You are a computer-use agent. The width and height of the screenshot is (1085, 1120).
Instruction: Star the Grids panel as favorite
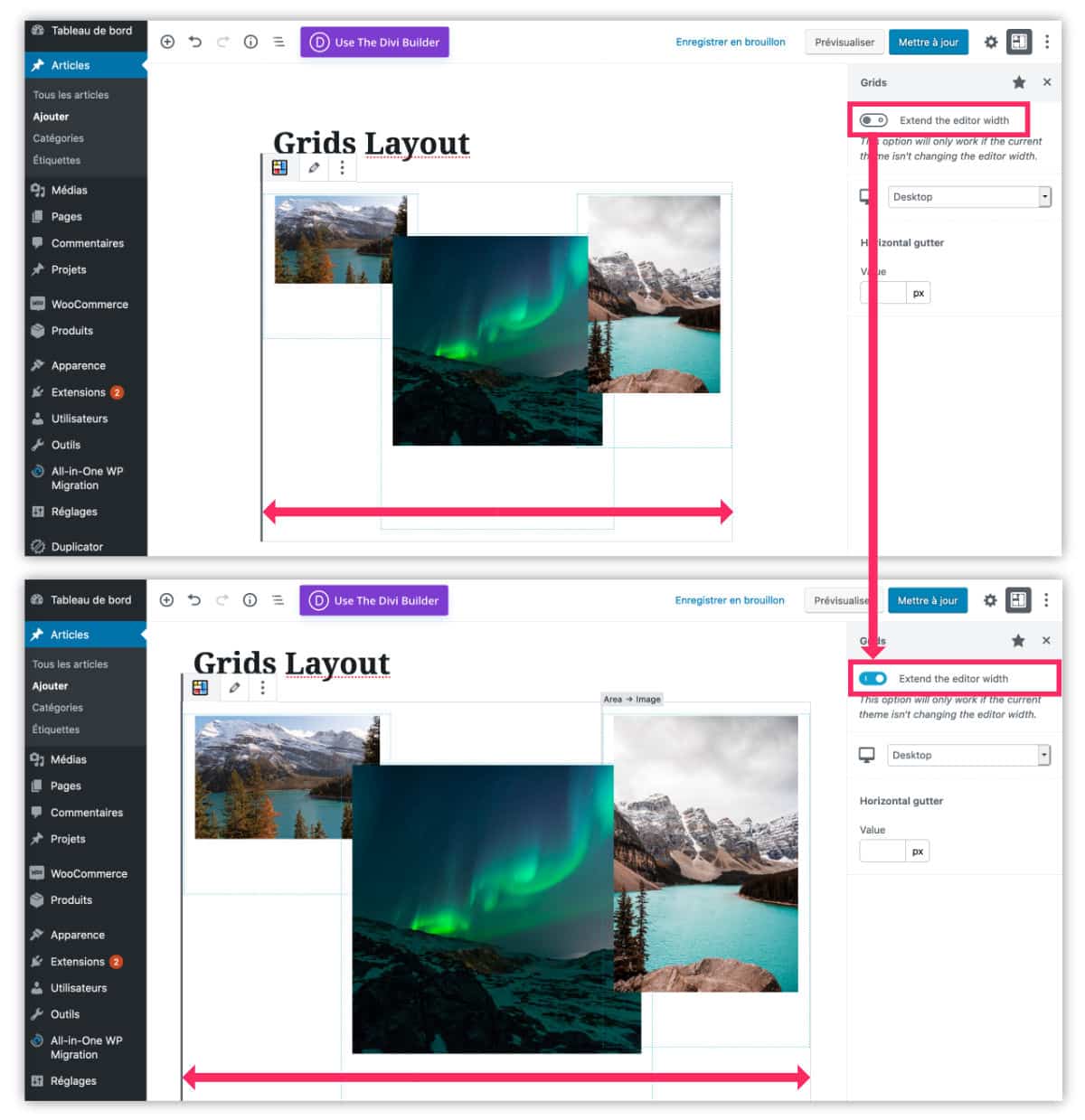(1019, 81)
